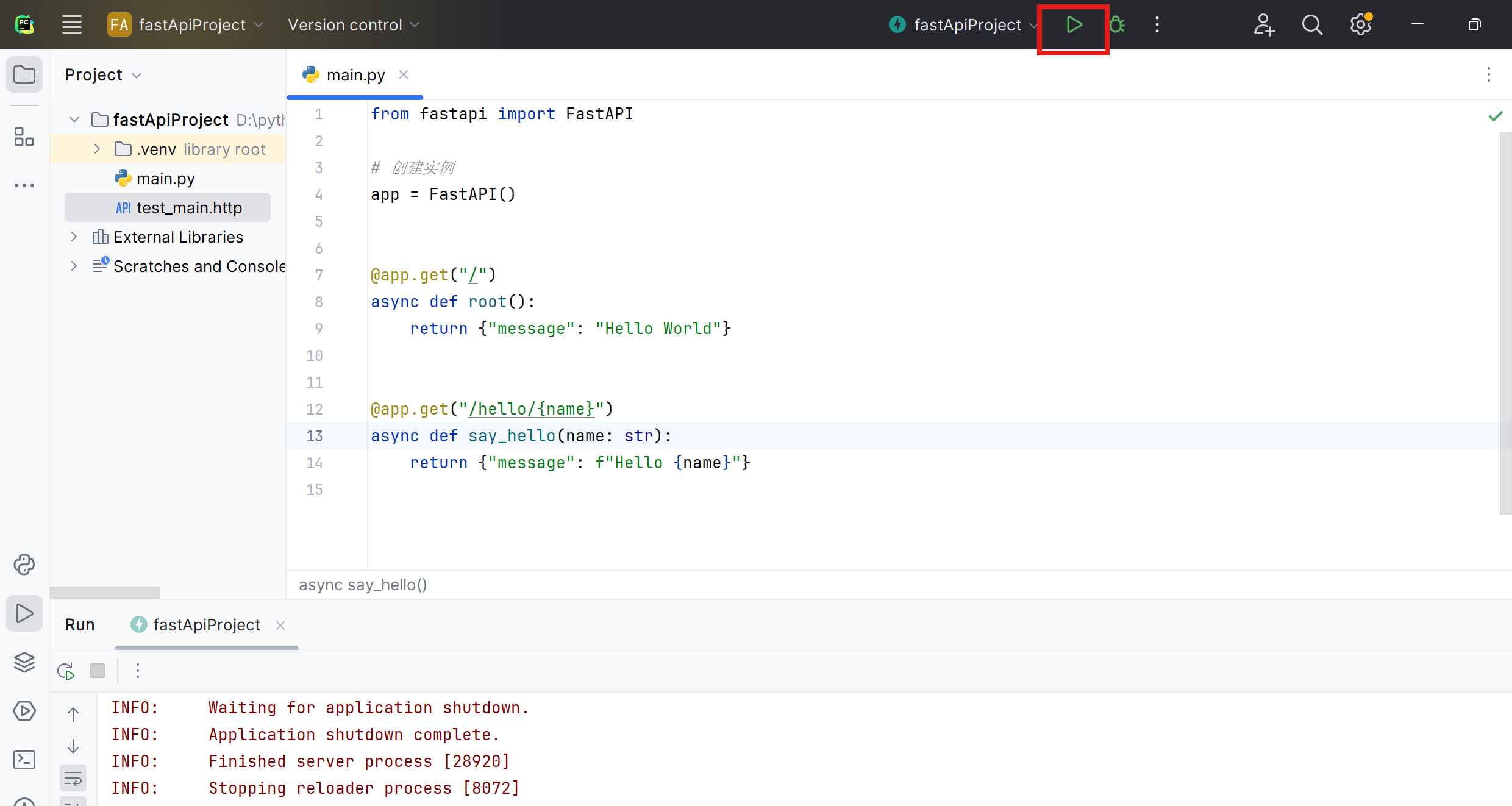Rerun fastApiProject from Run toolbar
Screen dimensions: 1512x806
66,671
